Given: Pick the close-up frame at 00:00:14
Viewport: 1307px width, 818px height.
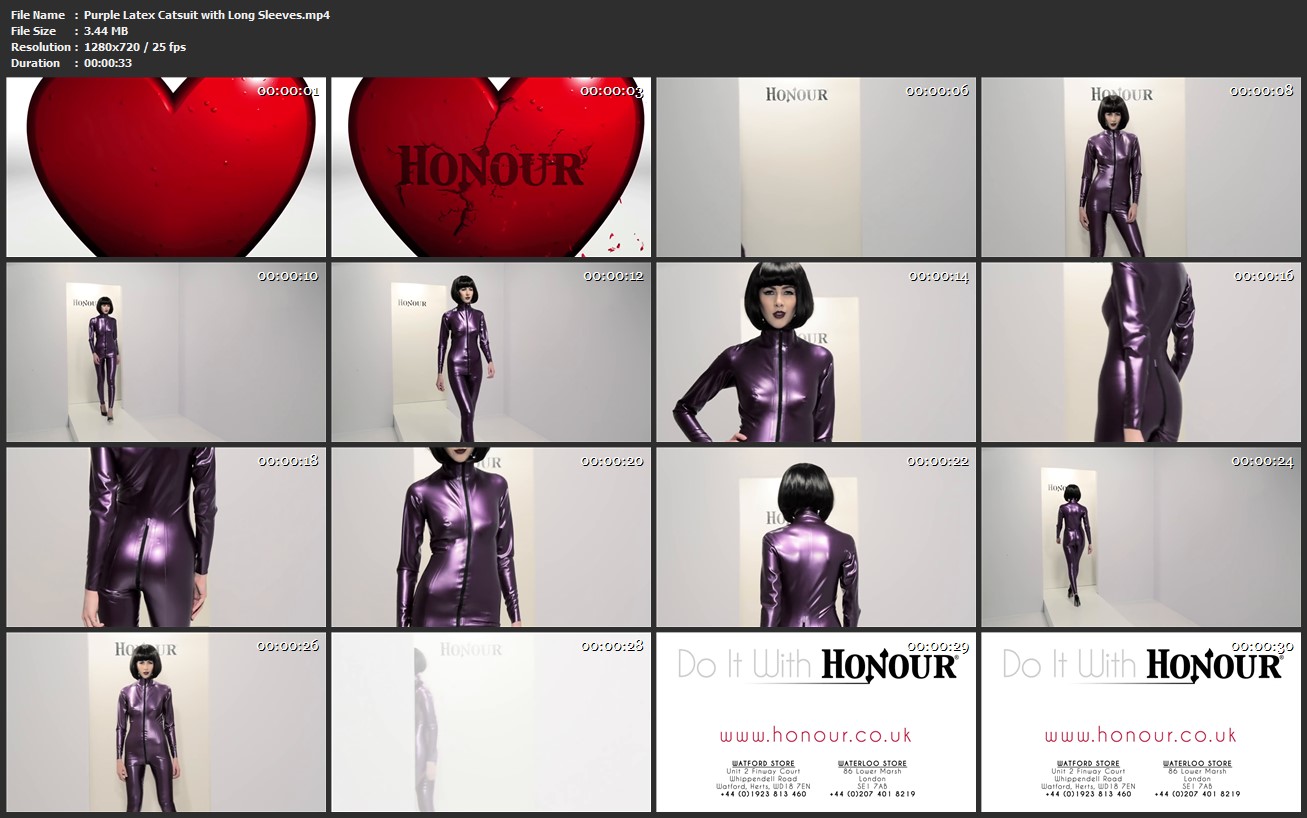Looking at the screenshot, I should pyautogui.click(x=816, y=352).
